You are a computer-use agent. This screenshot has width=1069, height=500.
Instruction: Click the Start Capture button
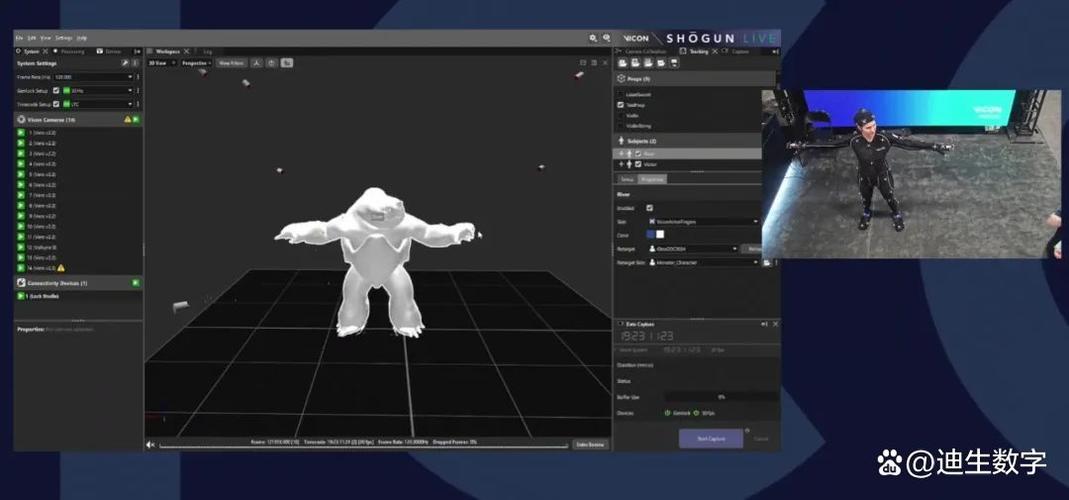click(710, 439)
